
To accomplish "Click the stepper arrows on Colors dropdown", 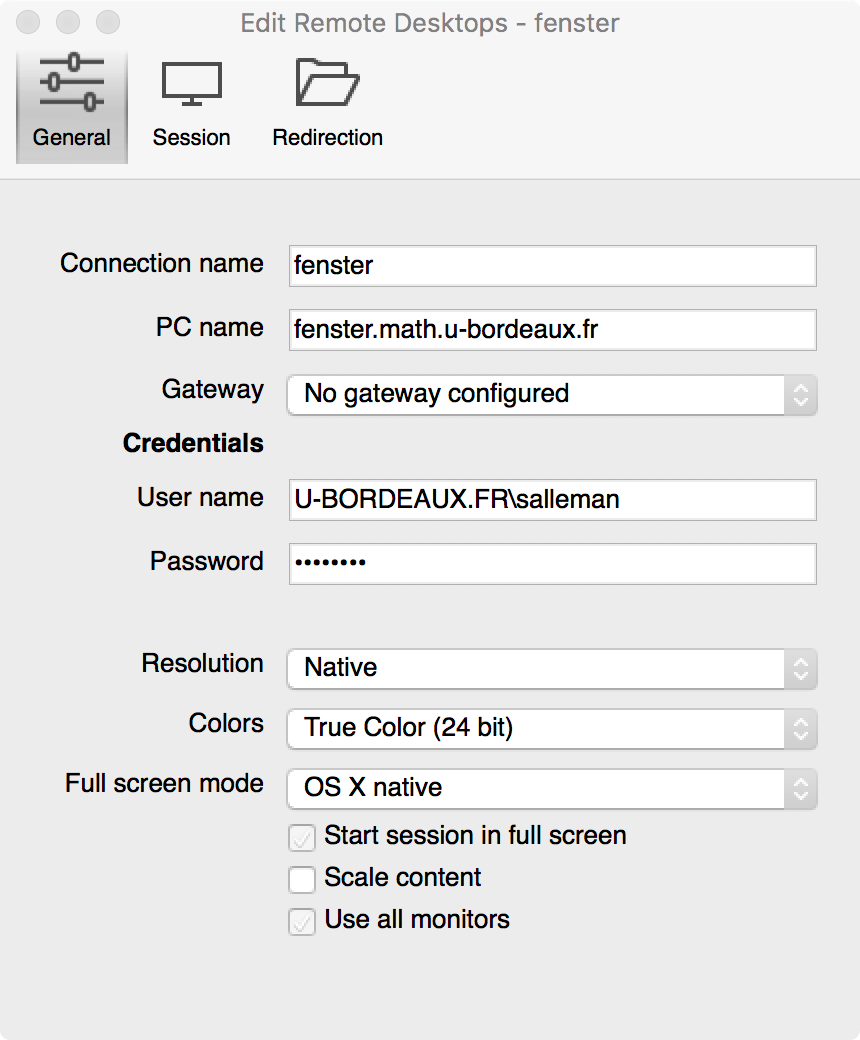I will (800, 729).
